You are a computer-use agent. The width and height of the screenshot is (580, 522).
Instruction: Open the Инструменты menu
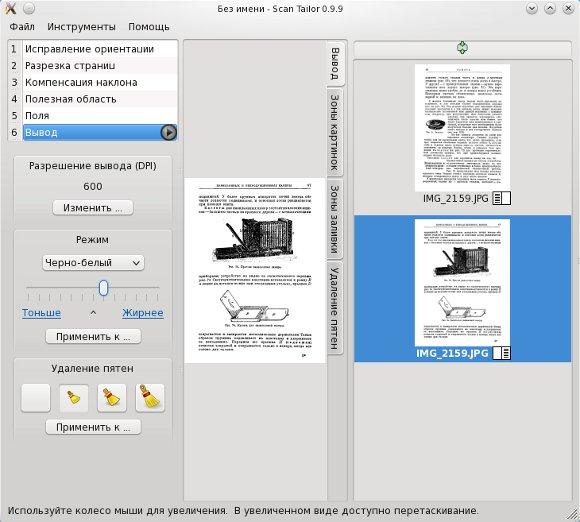tap(81, 27)
